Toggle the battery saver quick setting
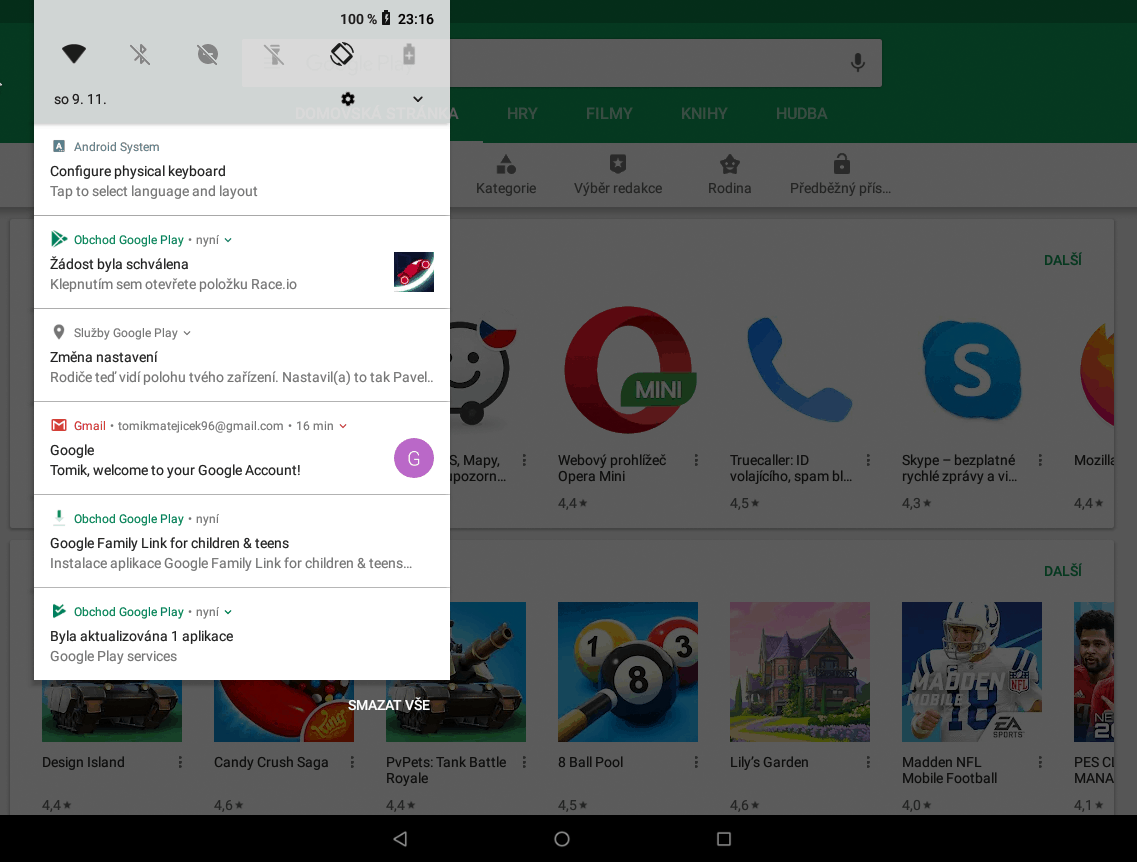 [409, 54]
